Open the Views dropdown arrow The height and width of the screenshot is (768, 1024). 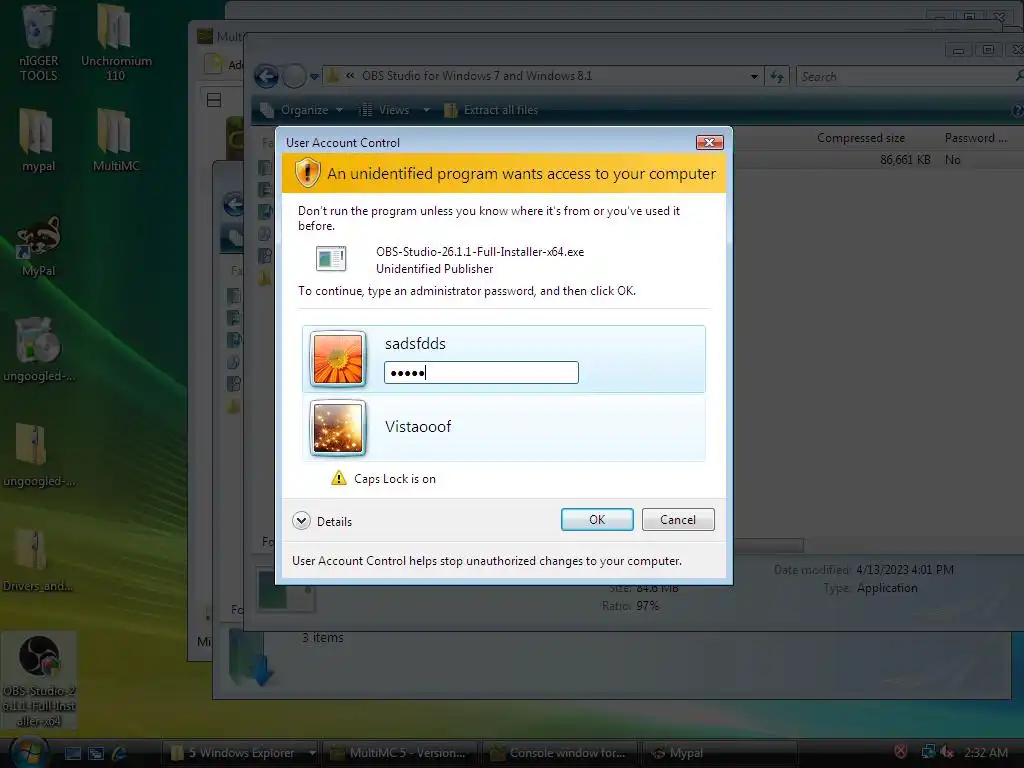click(x=426, y=110)
